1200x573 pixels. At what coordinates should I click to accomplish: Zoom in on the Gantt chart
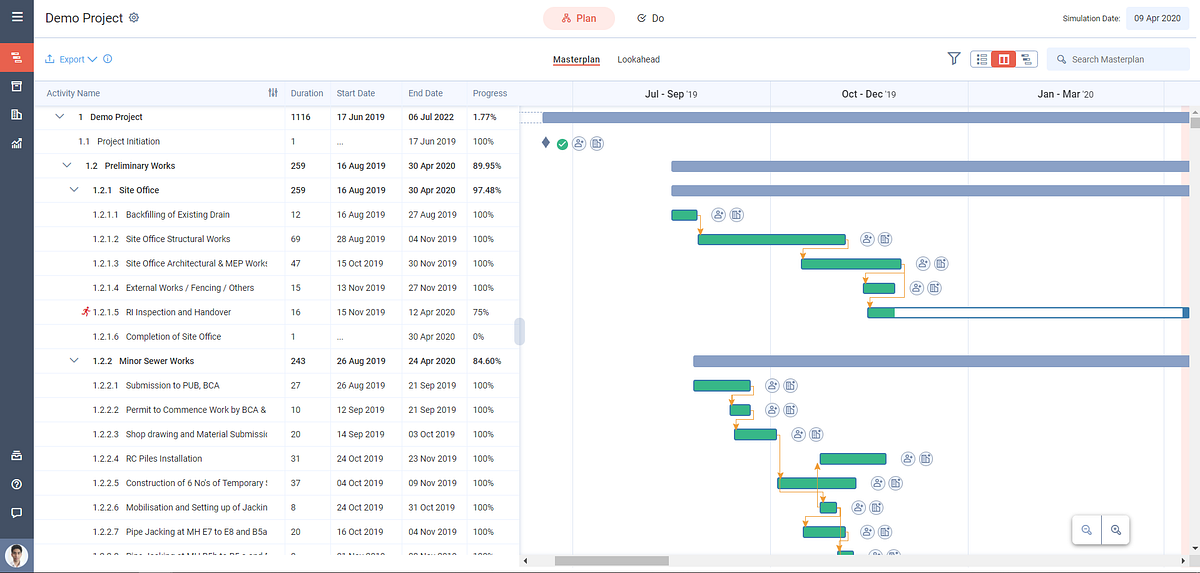coord(1116,530)
